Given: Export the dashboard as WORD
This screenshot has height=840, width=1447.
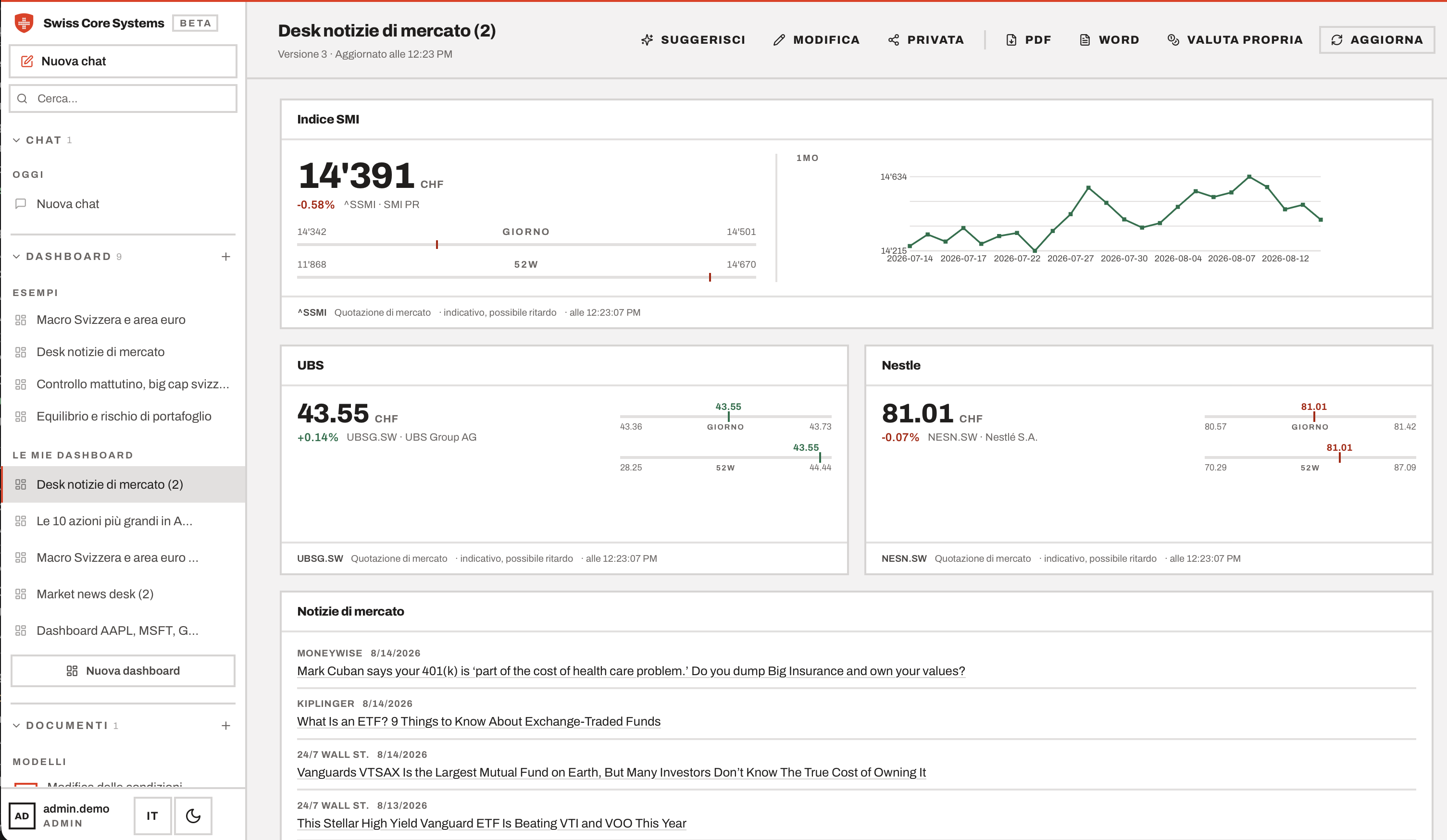Looking at the screenshot, I should pos(1109,39).
